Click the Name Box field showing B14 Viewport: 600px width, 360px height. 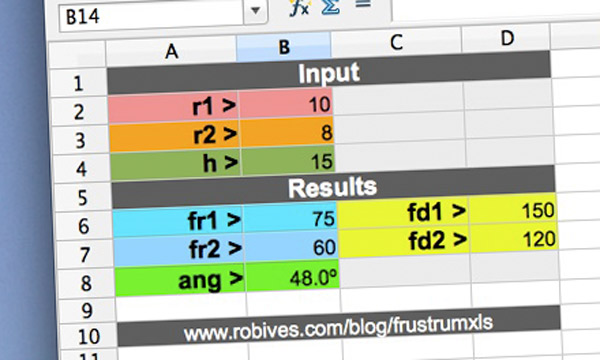pos(152,15)
